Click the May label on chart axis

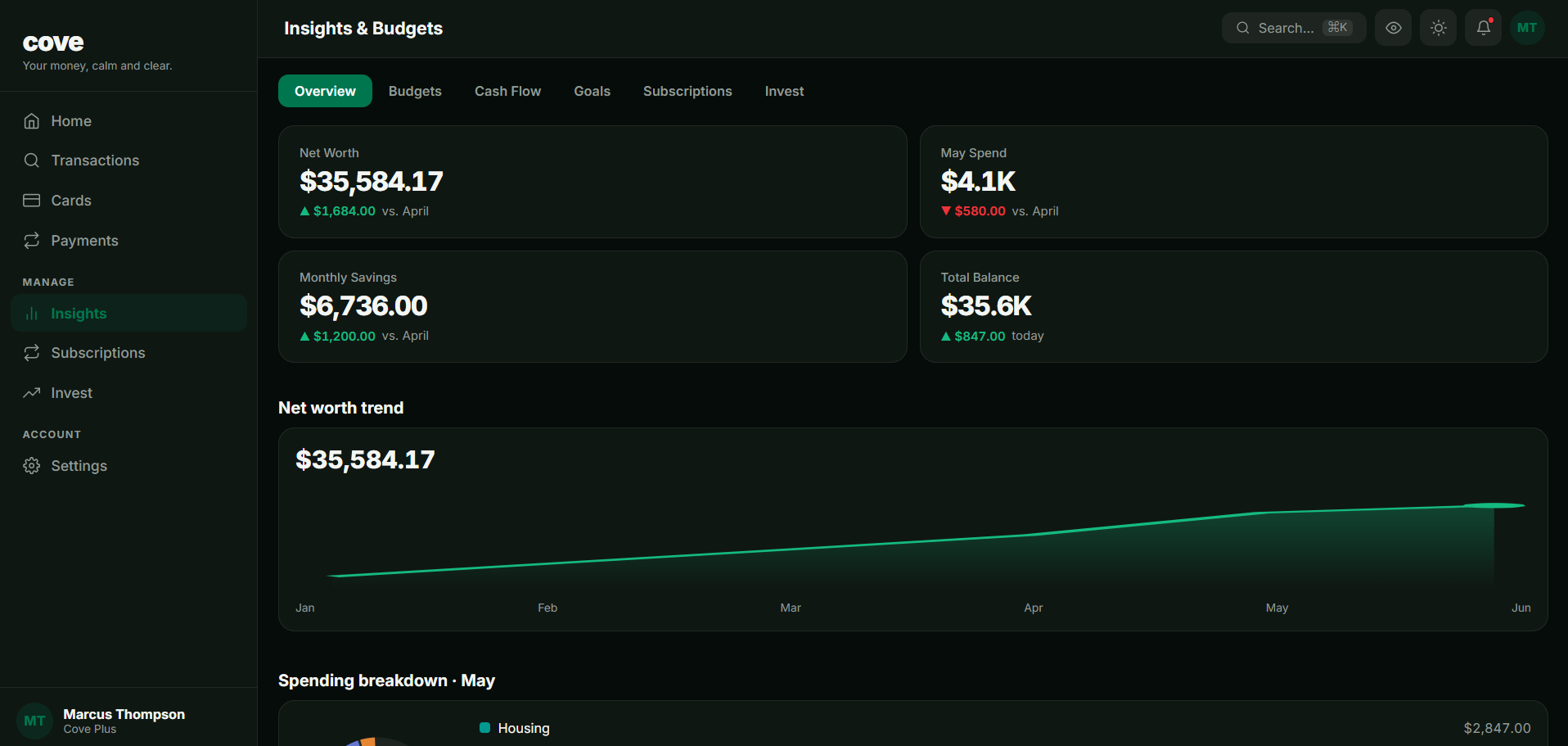pyautogui.click(x=1277, y=608)
